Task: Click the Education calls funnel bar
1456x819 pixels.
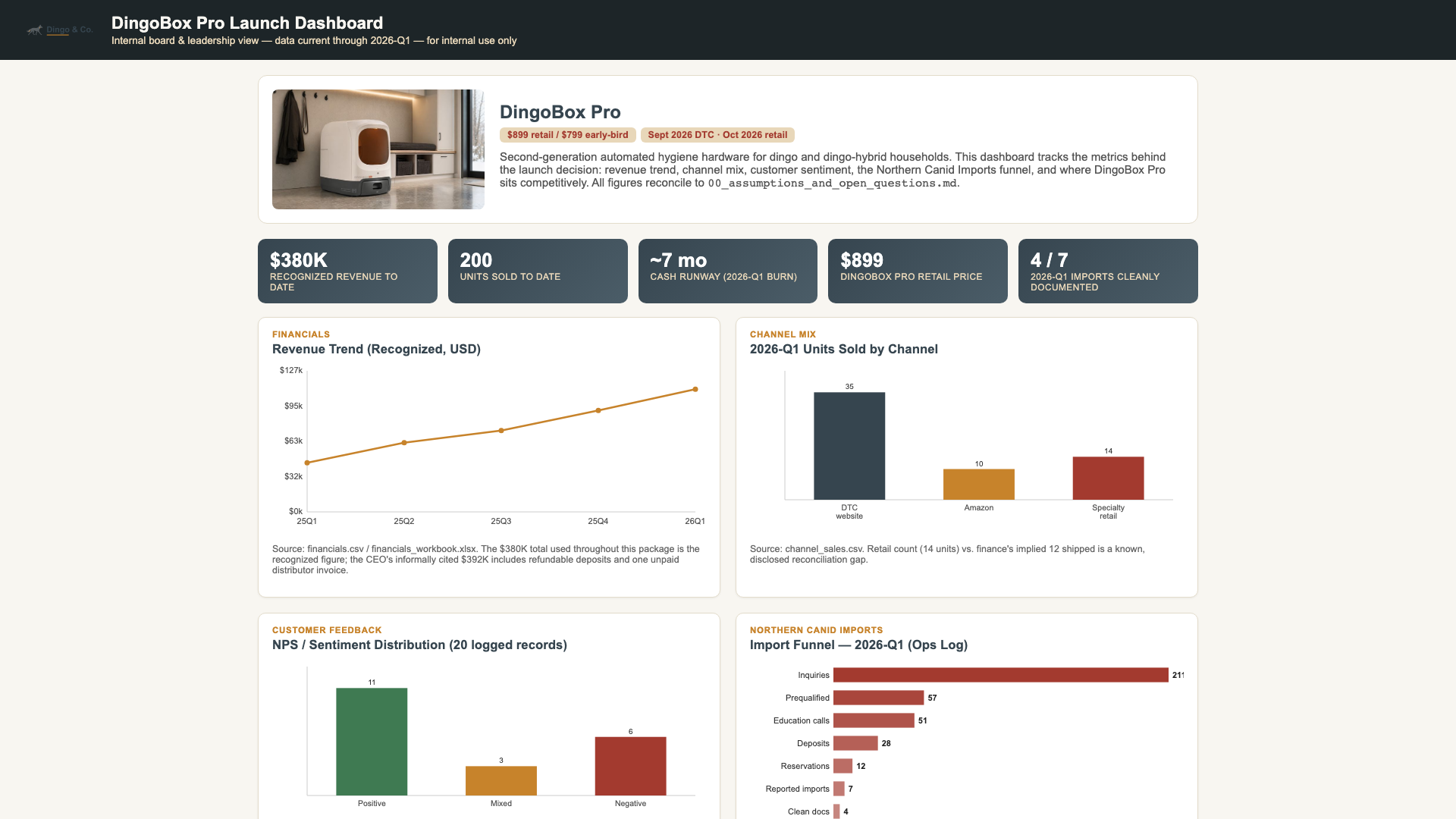Action: 874,720
